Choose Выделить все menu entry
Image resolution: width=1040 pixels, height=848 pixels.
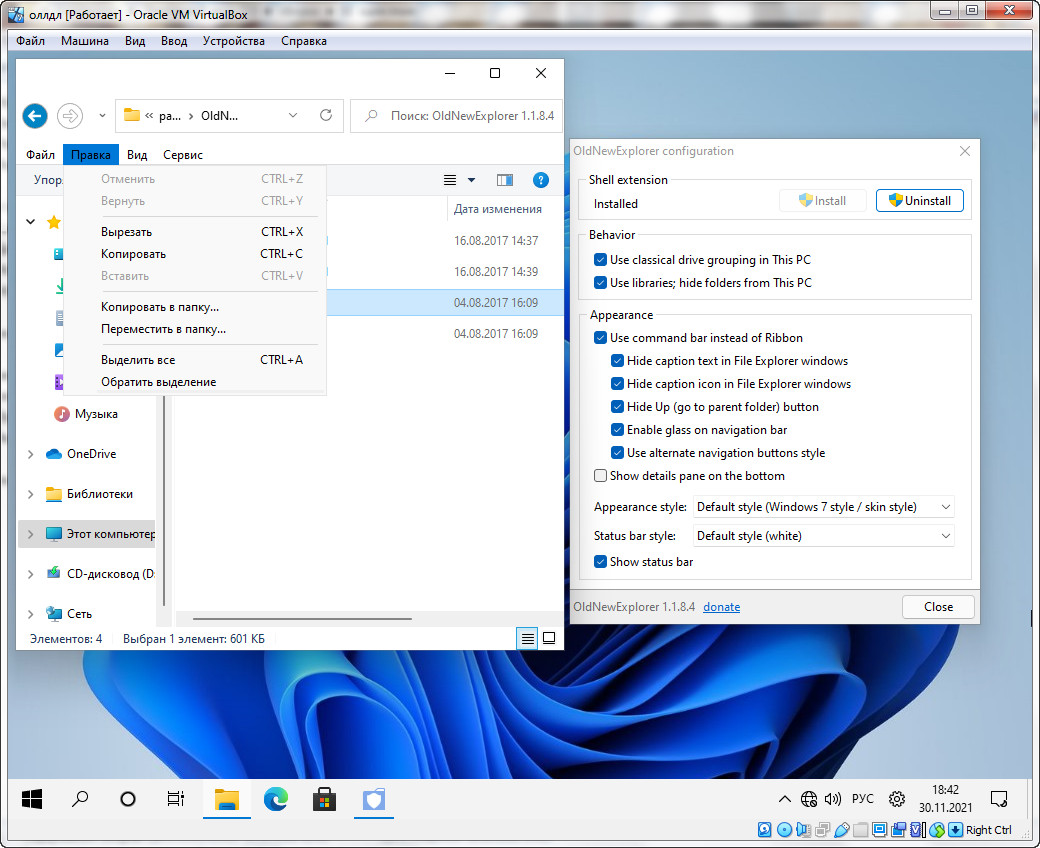click(x=194, y=360)
